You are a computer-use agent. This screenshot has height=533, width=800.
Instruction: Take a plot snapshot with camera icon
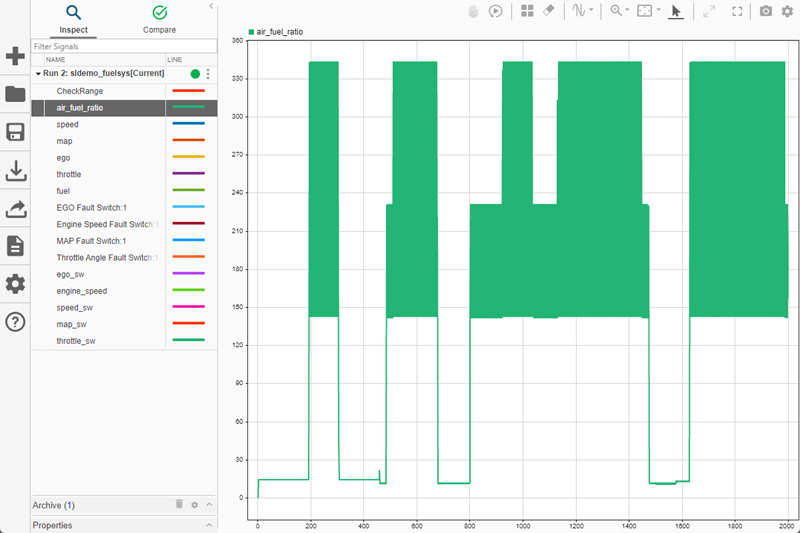[766, 11]
